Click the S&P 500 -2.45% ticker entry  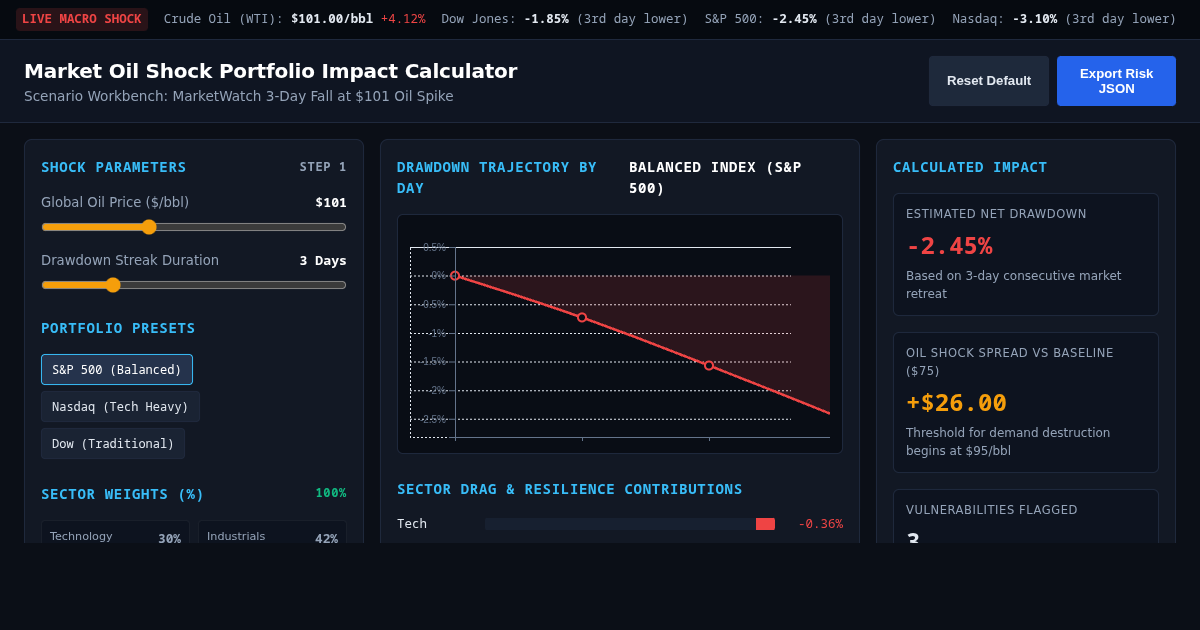pyautogui.click(x=820, y=19)
